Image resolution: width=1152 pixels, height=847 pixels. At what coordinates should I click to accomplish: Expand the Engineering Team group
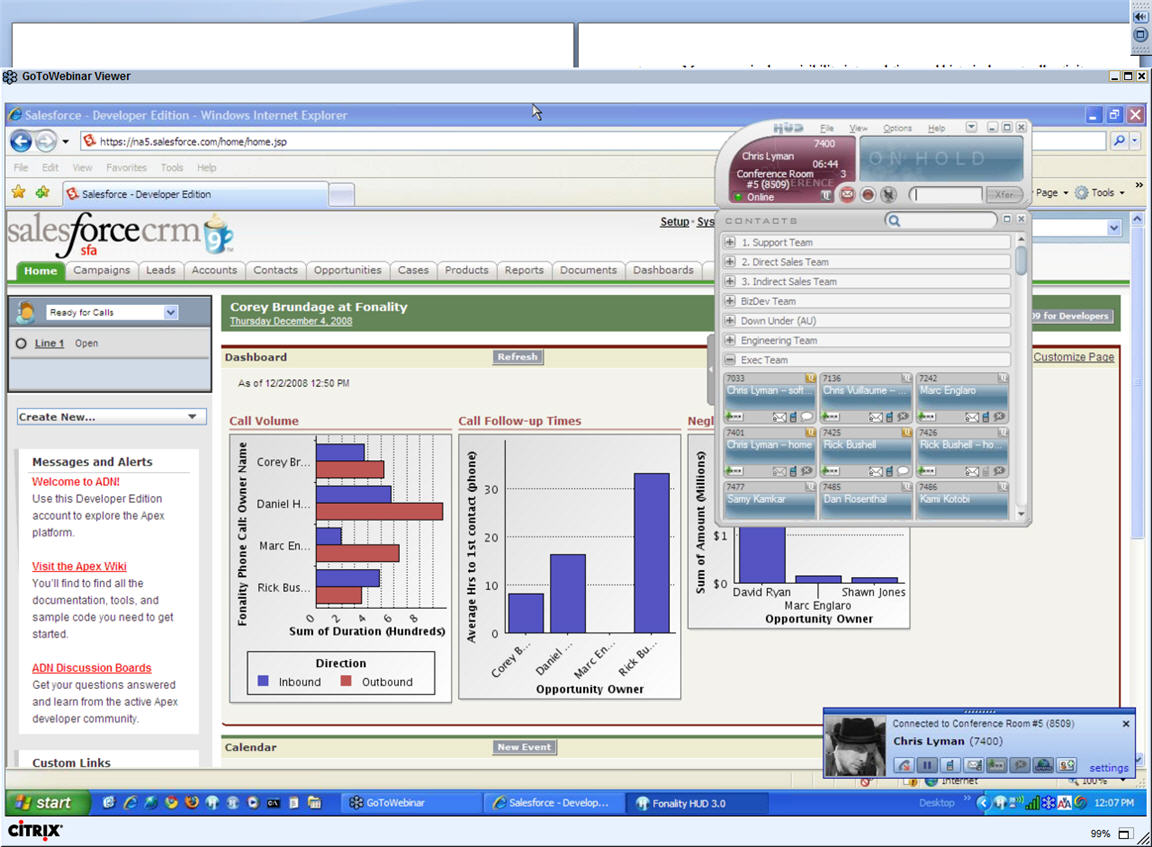(x=730, y=341)
